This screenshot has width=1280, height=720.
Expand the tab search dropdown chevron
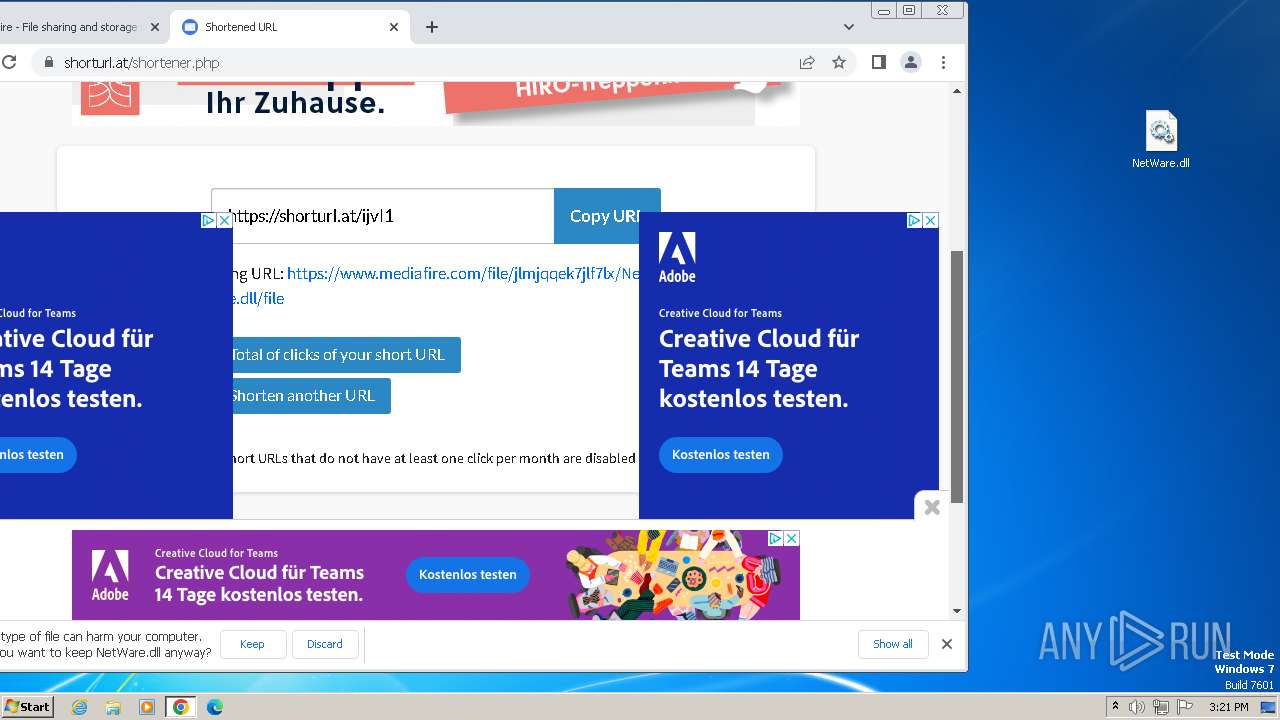click(849, 27)
